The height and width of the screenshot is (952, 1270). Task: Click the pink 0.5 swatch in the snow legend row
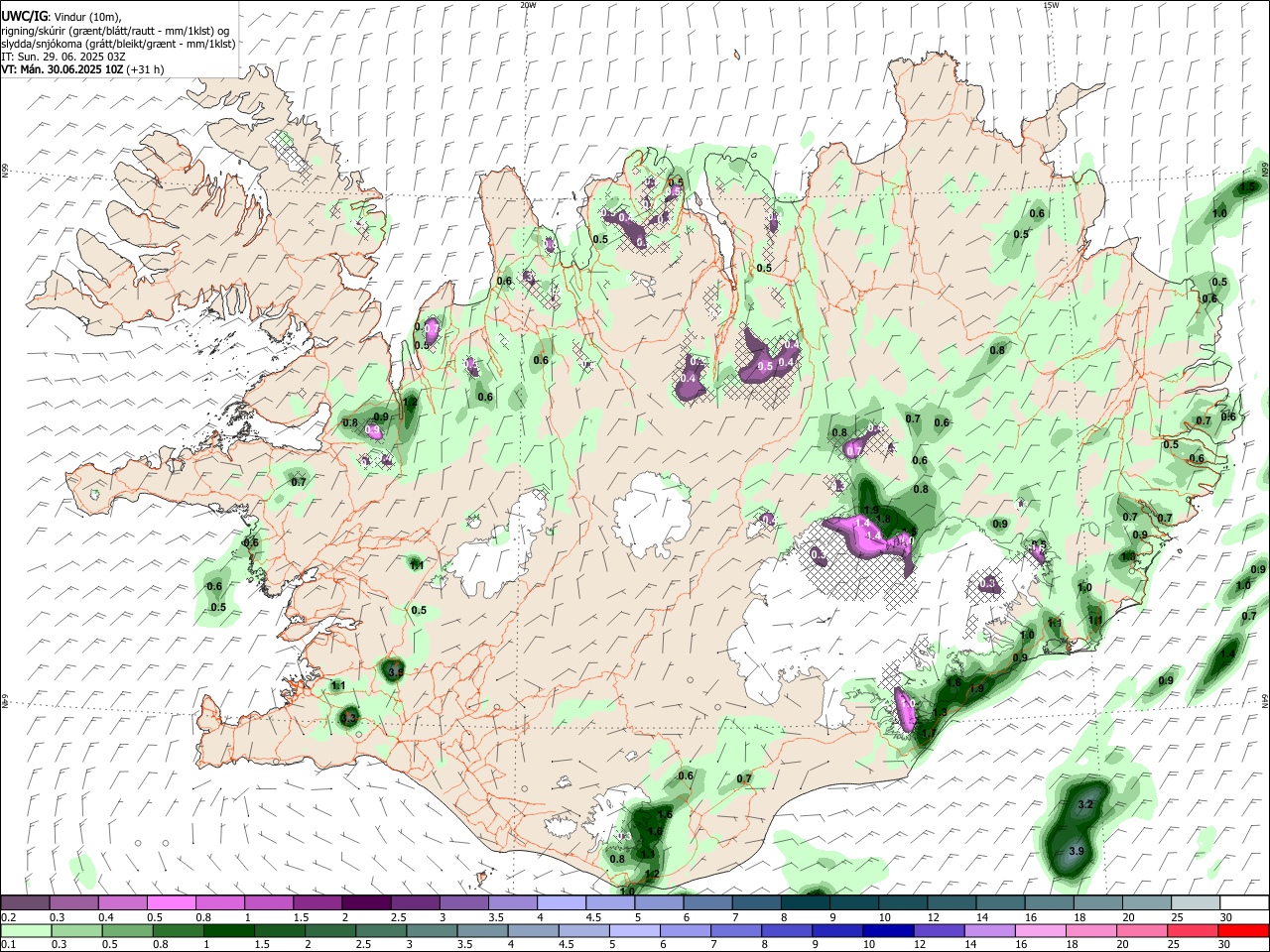pyautogui.click(x=171, y=903)
